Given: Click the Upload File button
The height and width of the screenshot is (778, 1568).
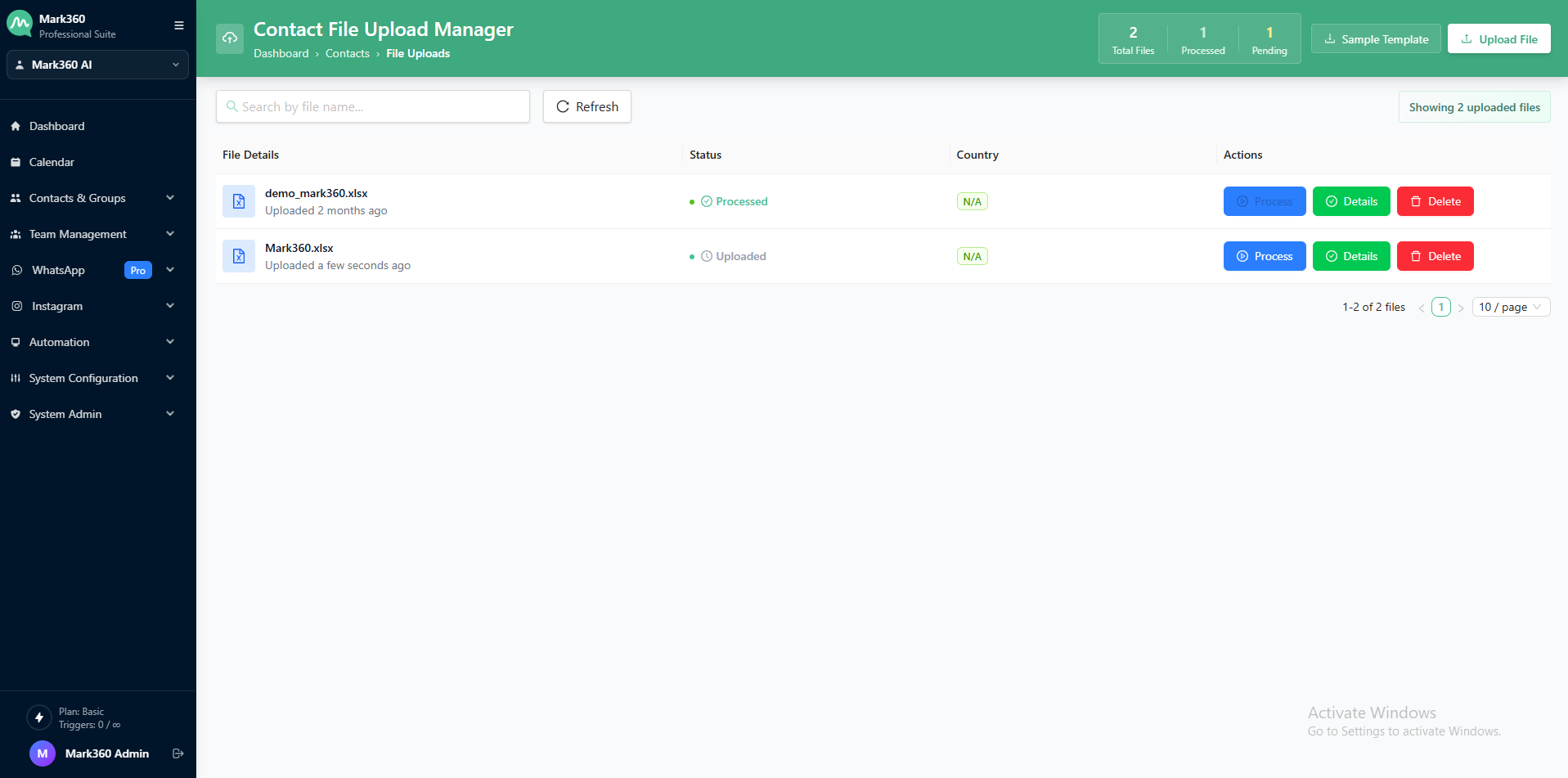Looking at the screenshot, I should (1498, 39).
